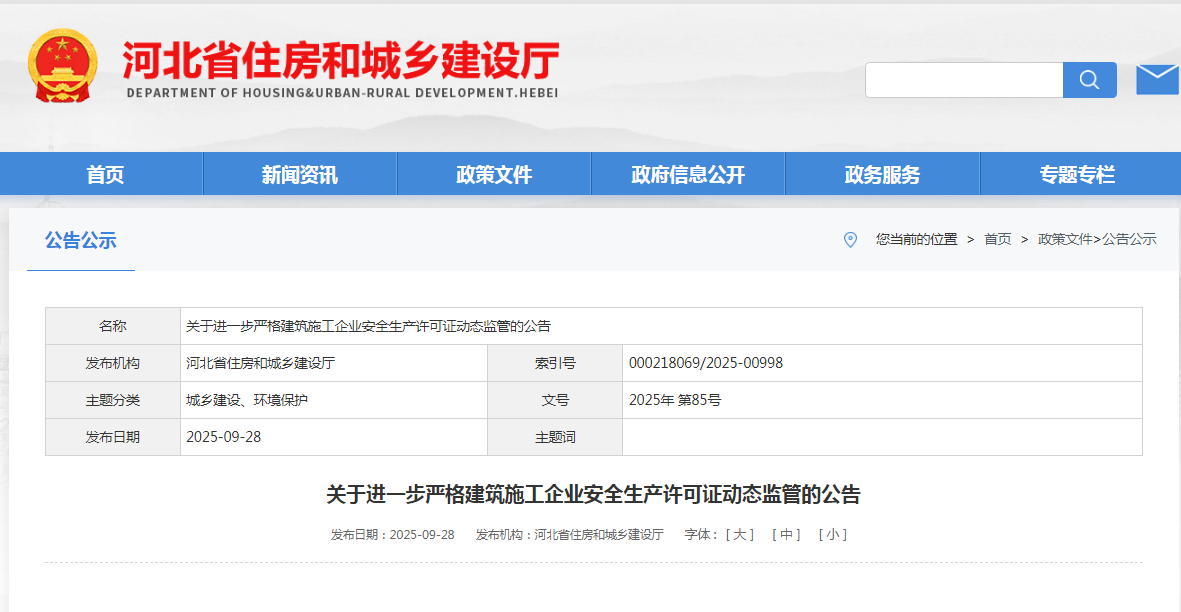This screenshot has height=612, width=1181.
Task: Click the national emblem logo
Action: coord(62,66)
